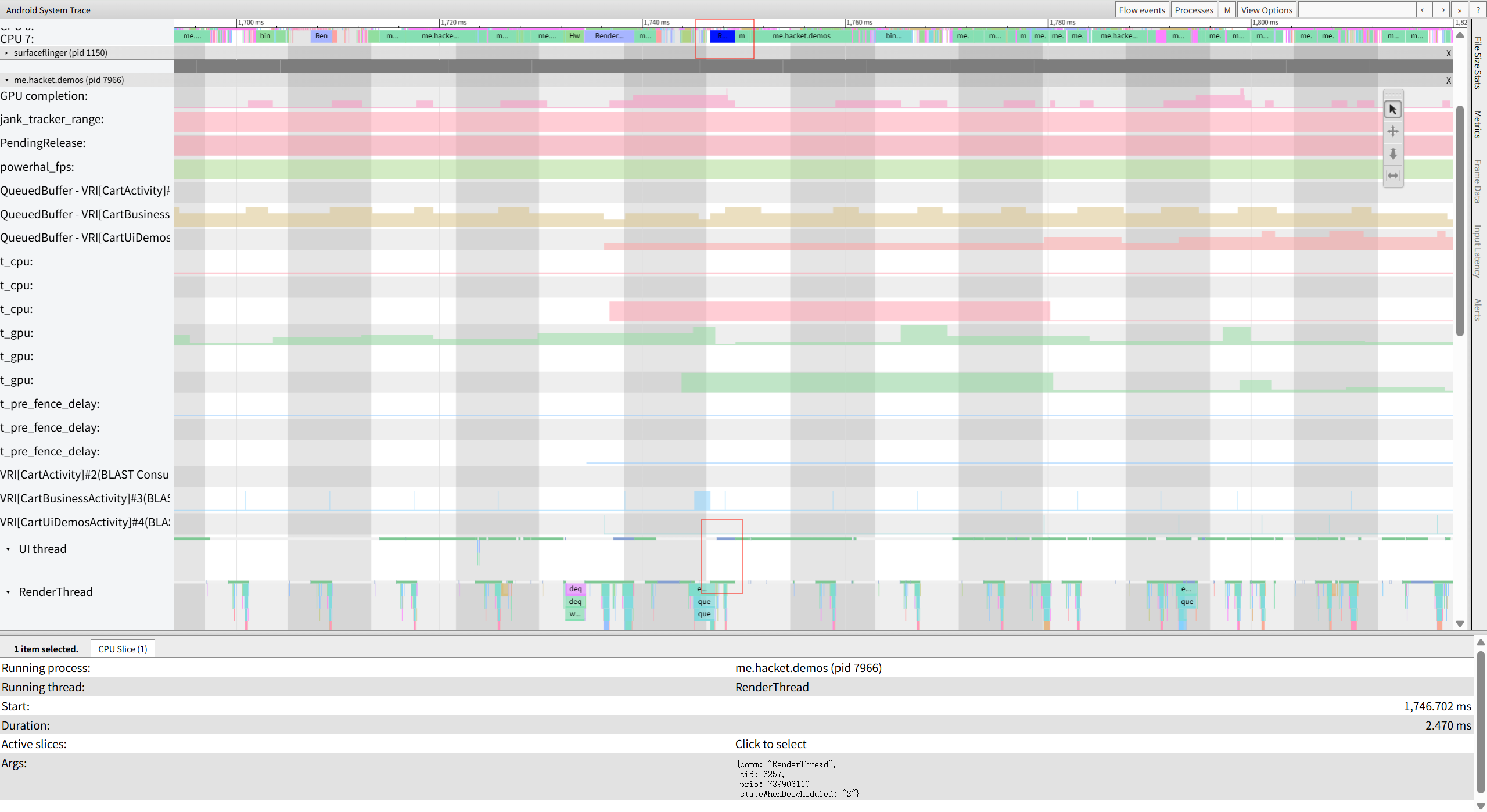Viewport: 1487px width, 812px height.
Task: Select the CPU Slice (1) tab
Action: tap(123, 649)
